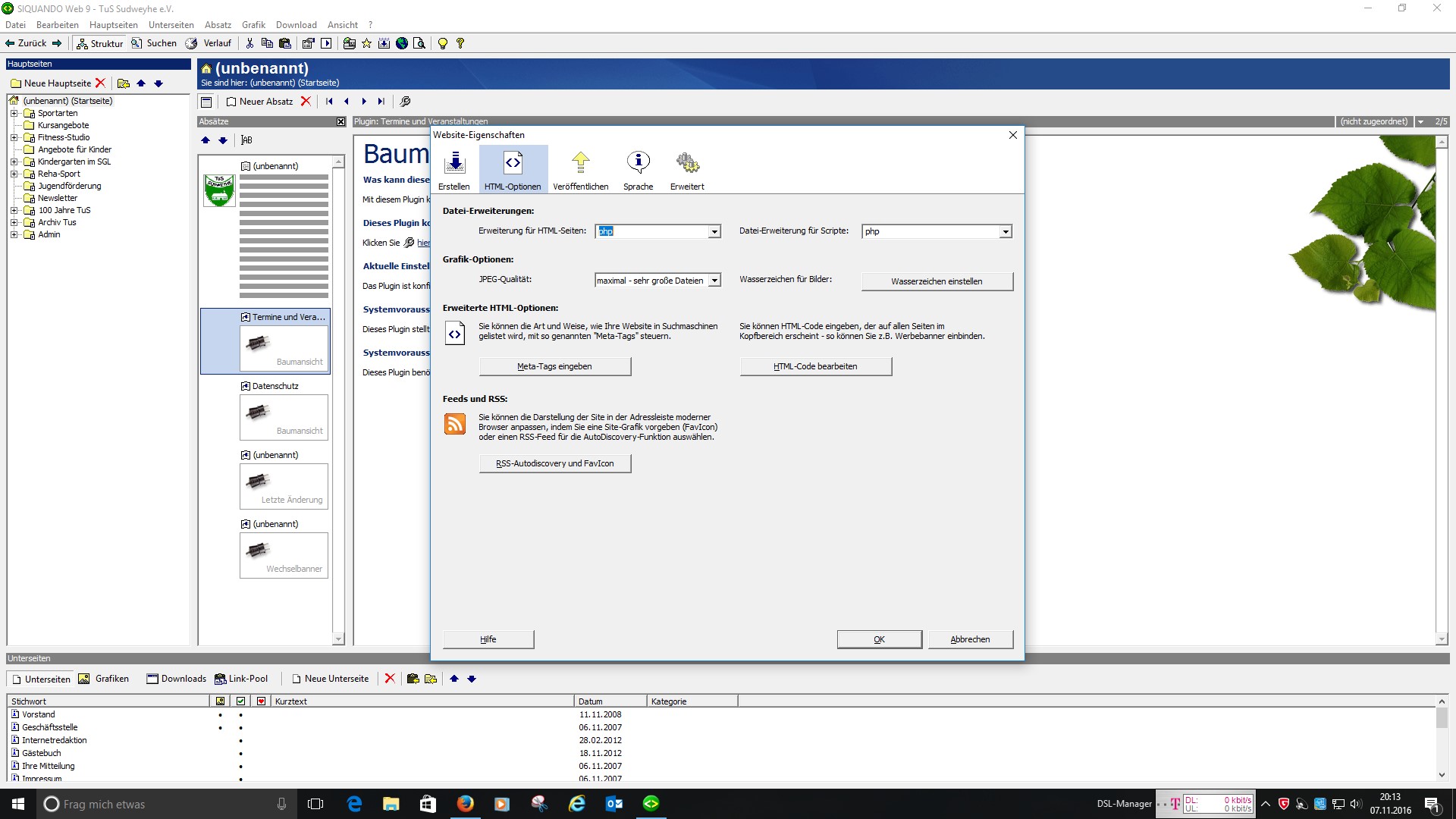
Task: Click the Wasserzeichen einstellen button
Action: (x=937, y=281)
